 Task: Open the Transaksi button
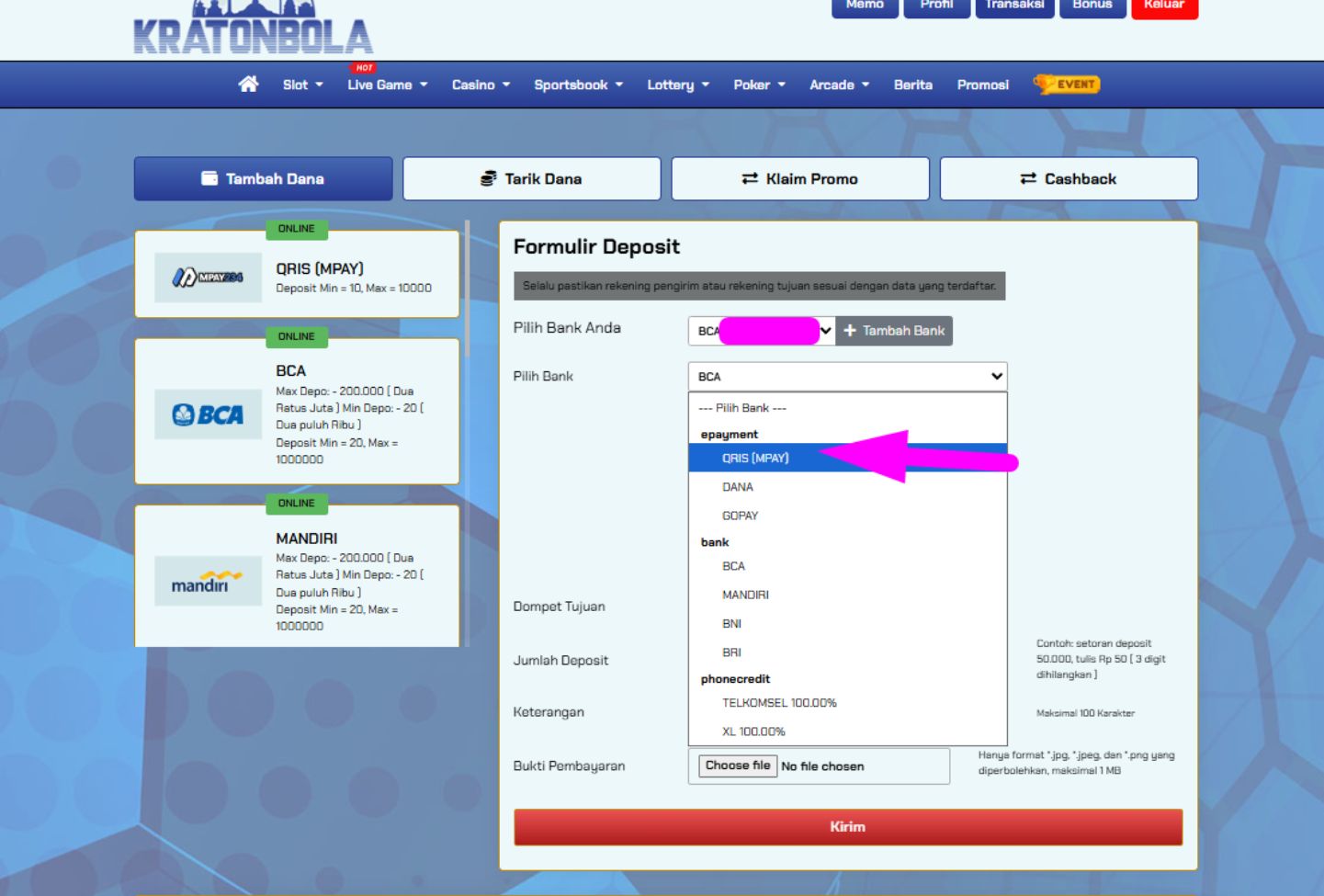click(1014, 7)
